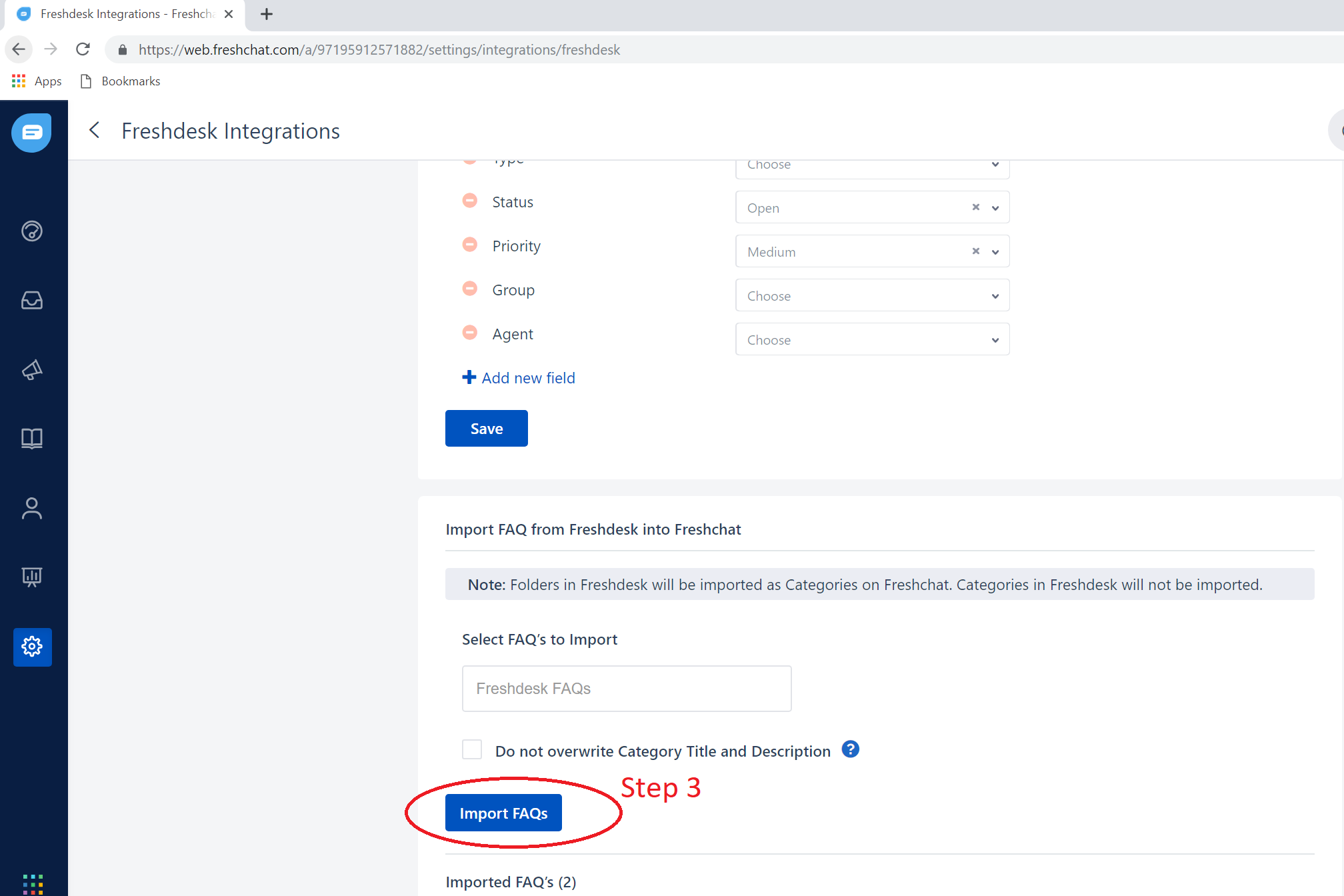This screenshot has height=896, width=1344.
Task: Click the browser forward button
Action: click(51, 49)
